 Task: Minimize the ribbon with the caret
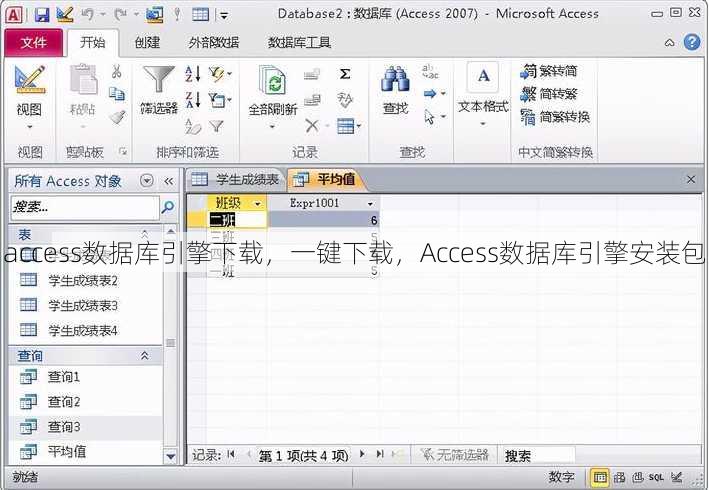click(x=670, y=43)
